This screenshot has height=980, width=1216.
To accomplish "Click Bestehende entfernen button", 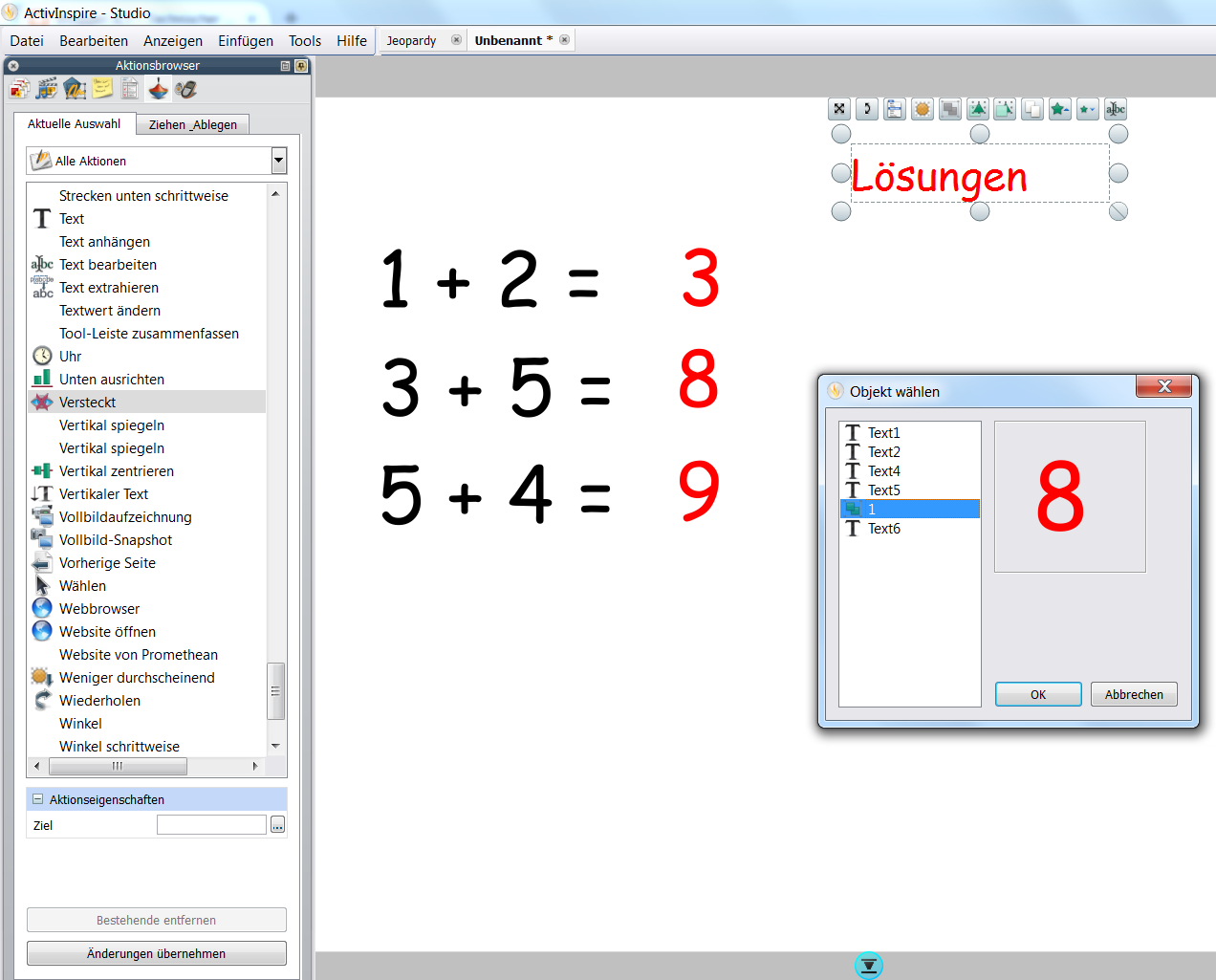I will 157,920.
